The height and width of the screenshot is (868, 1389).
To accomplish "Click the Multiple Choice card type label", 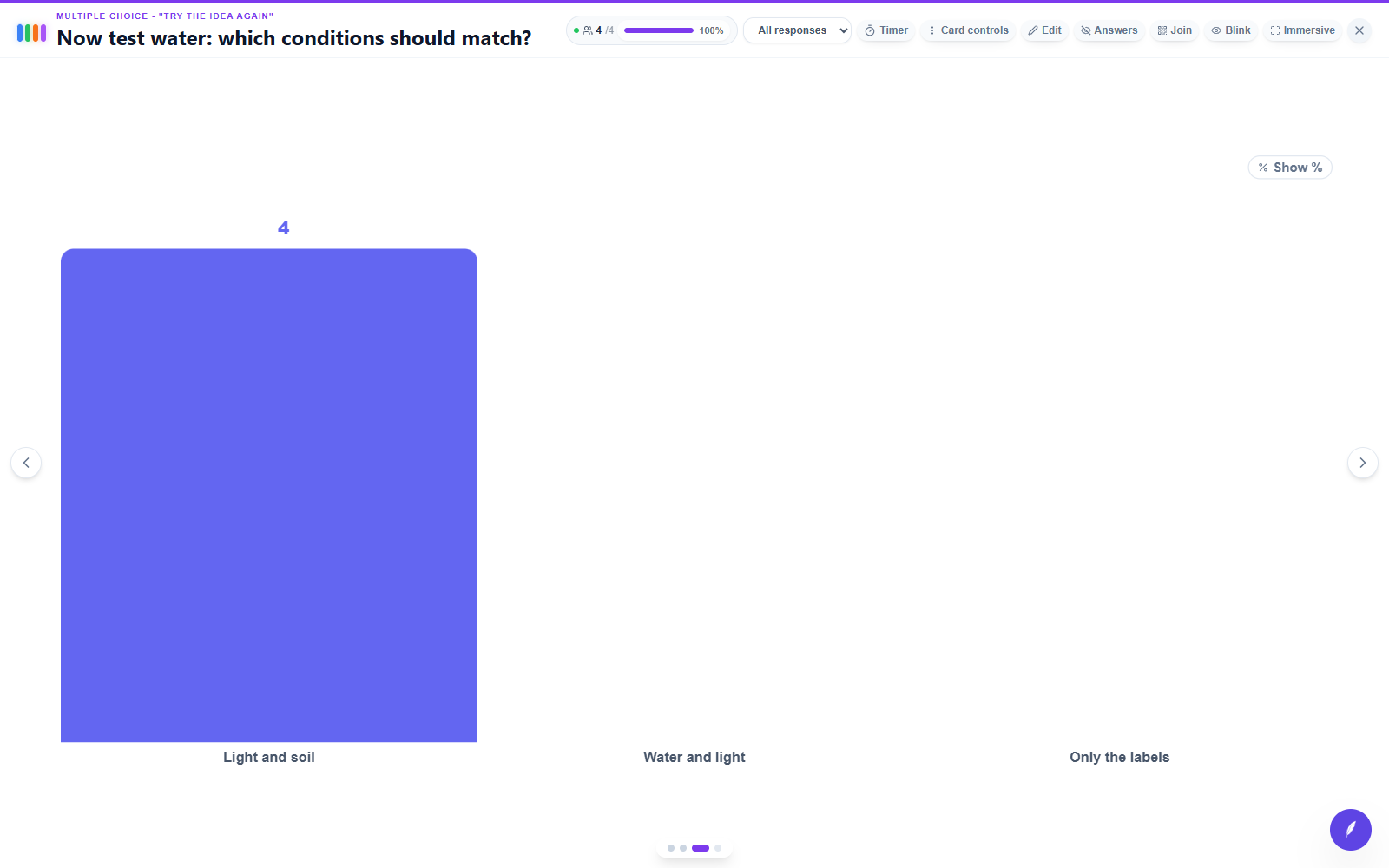I will pos(165,16).
